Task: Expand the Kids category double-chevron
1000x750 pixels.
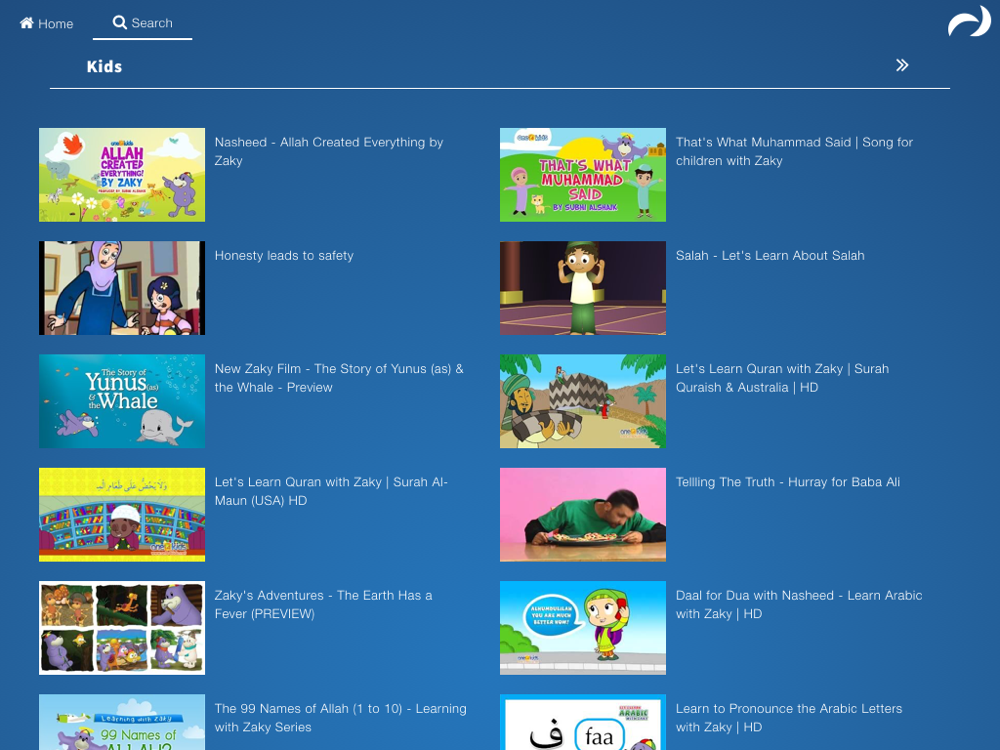Action: pyautogui.click(x=902, y=65)
